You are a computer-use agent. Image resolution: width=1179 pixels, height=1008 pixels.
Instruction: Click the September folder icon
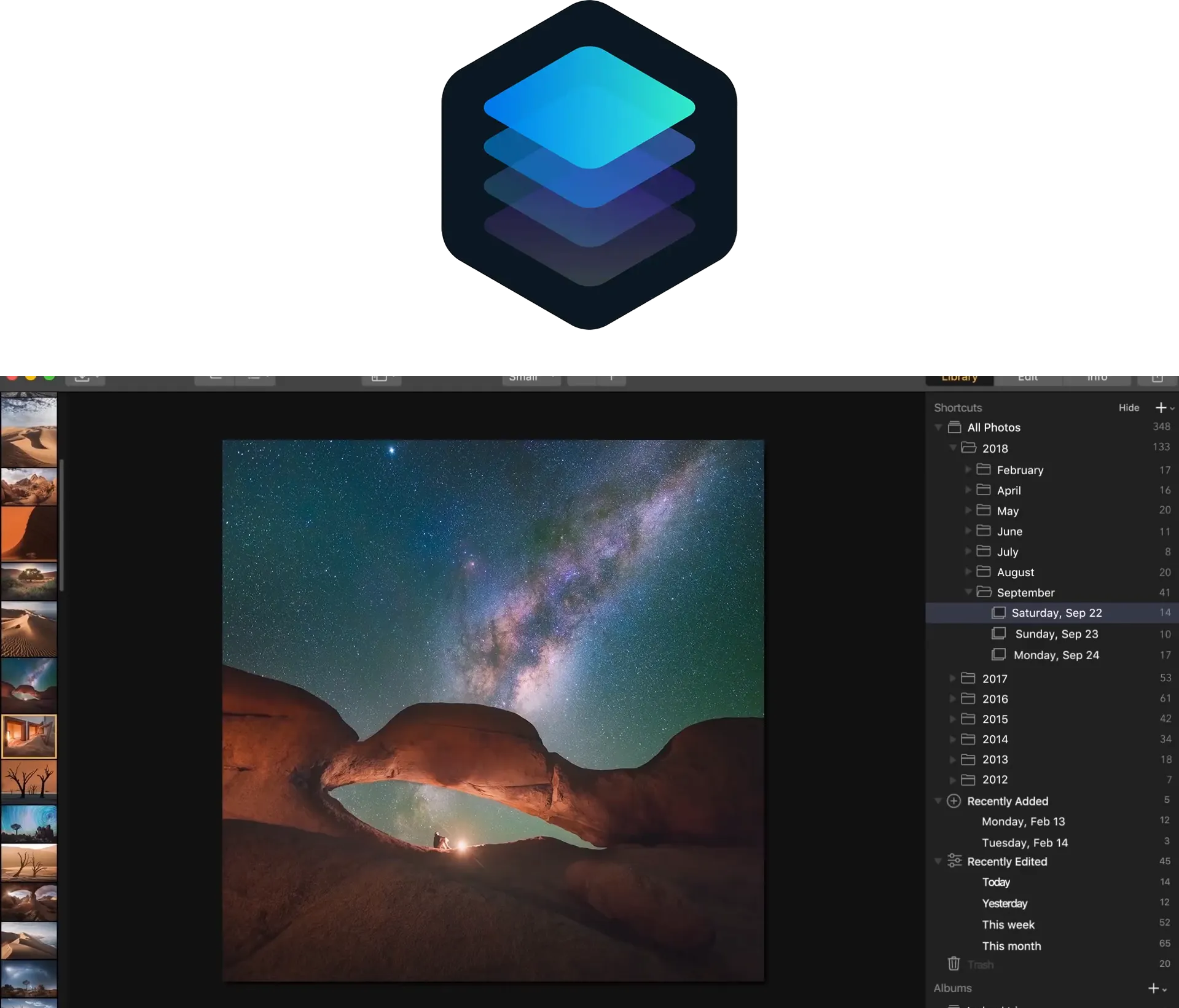click(x=984, y=592)
